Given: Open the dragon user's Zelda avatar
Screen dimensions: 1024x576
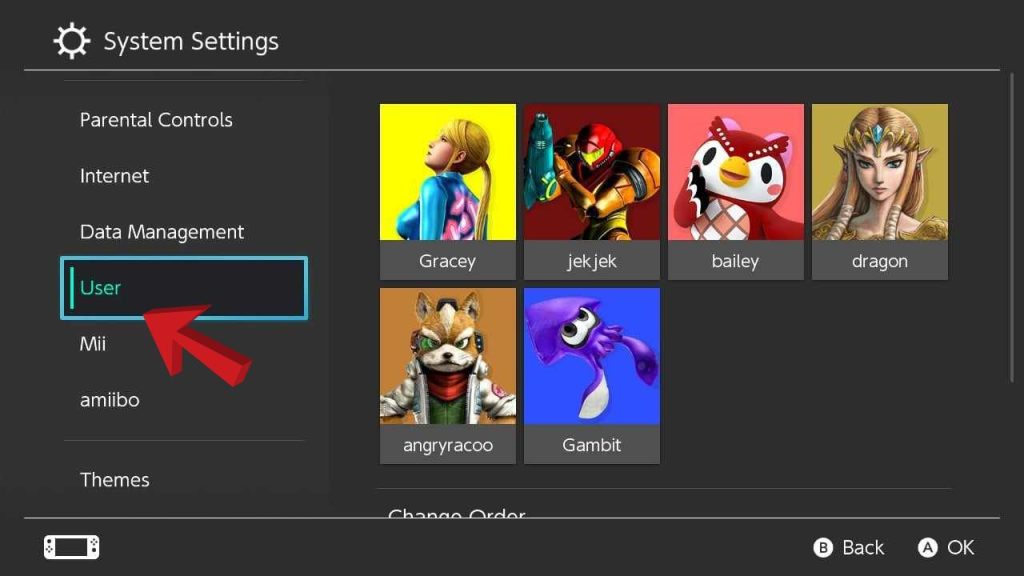Looking at the screenshot, I should [x=880, y=172].
